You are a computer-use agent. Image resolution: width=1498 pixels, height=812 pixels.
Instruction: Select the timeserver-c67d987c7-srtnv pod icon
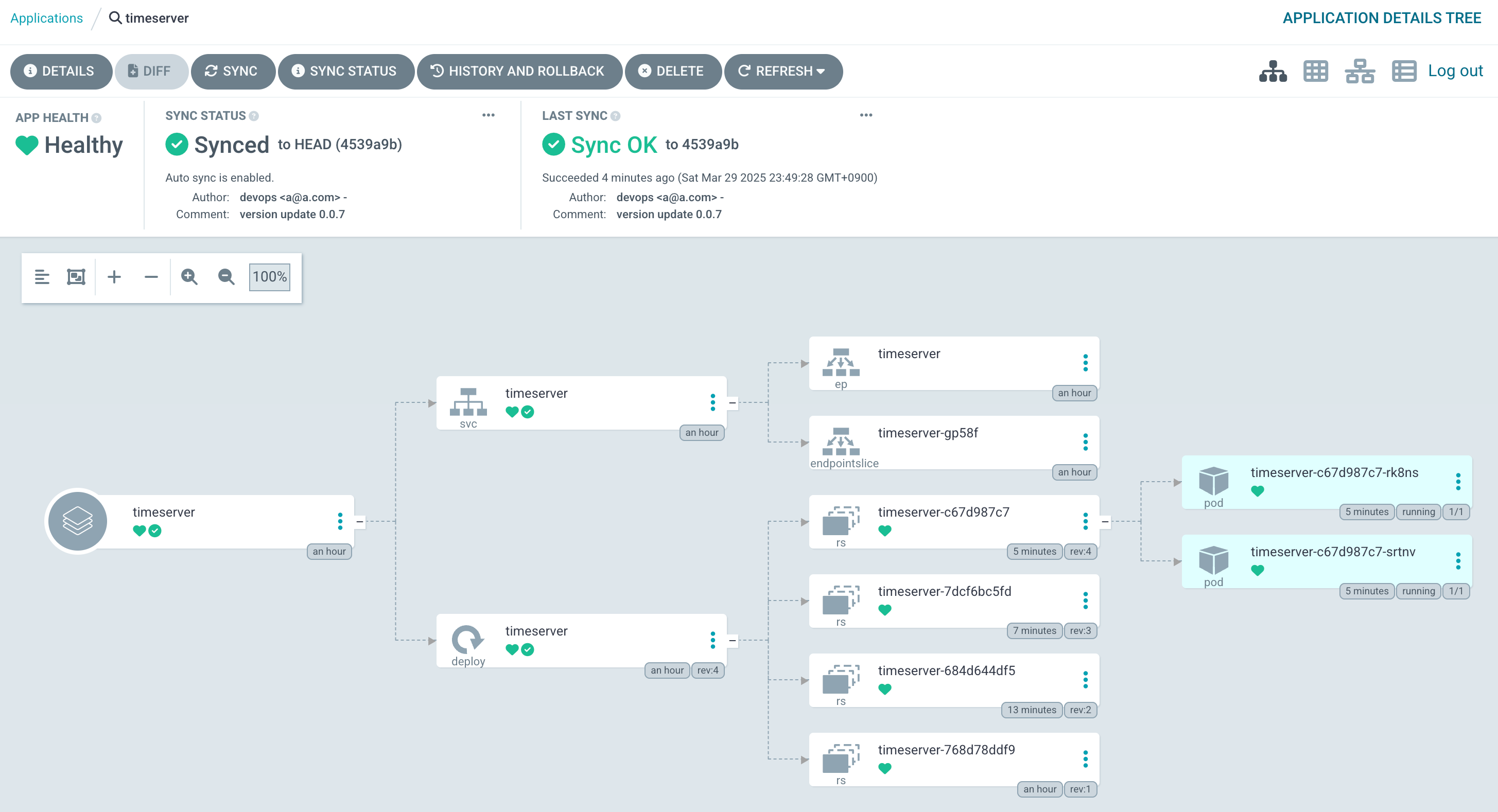coord(1214,560)
